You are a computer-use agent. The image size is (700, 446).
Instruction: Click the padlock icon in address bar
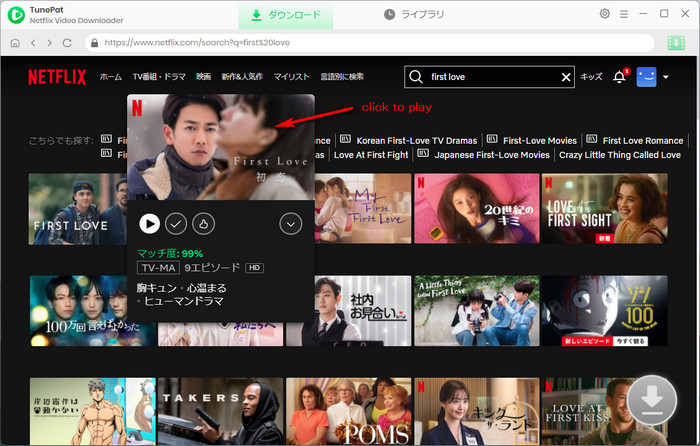94,43
